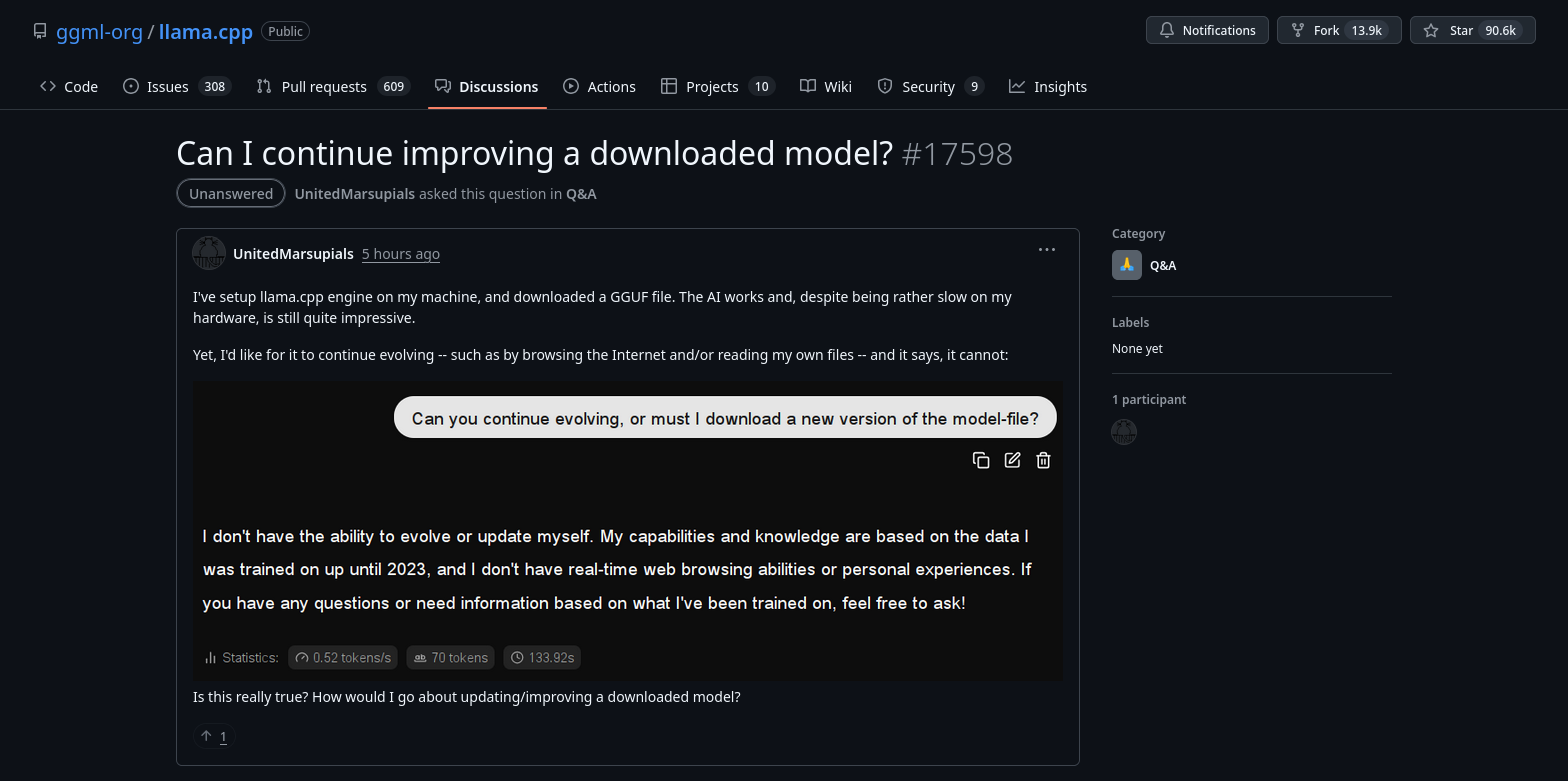The height and width of the screenshot is (781, 1568).
Task: Click the Security count badge 9
Action: pos(974,86)
